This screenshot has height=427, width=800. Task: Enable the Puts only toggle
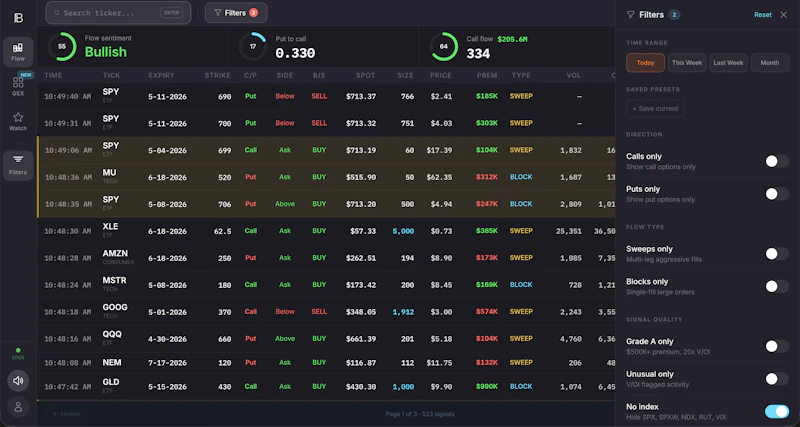pyautogui.click(x=777, y=194)
